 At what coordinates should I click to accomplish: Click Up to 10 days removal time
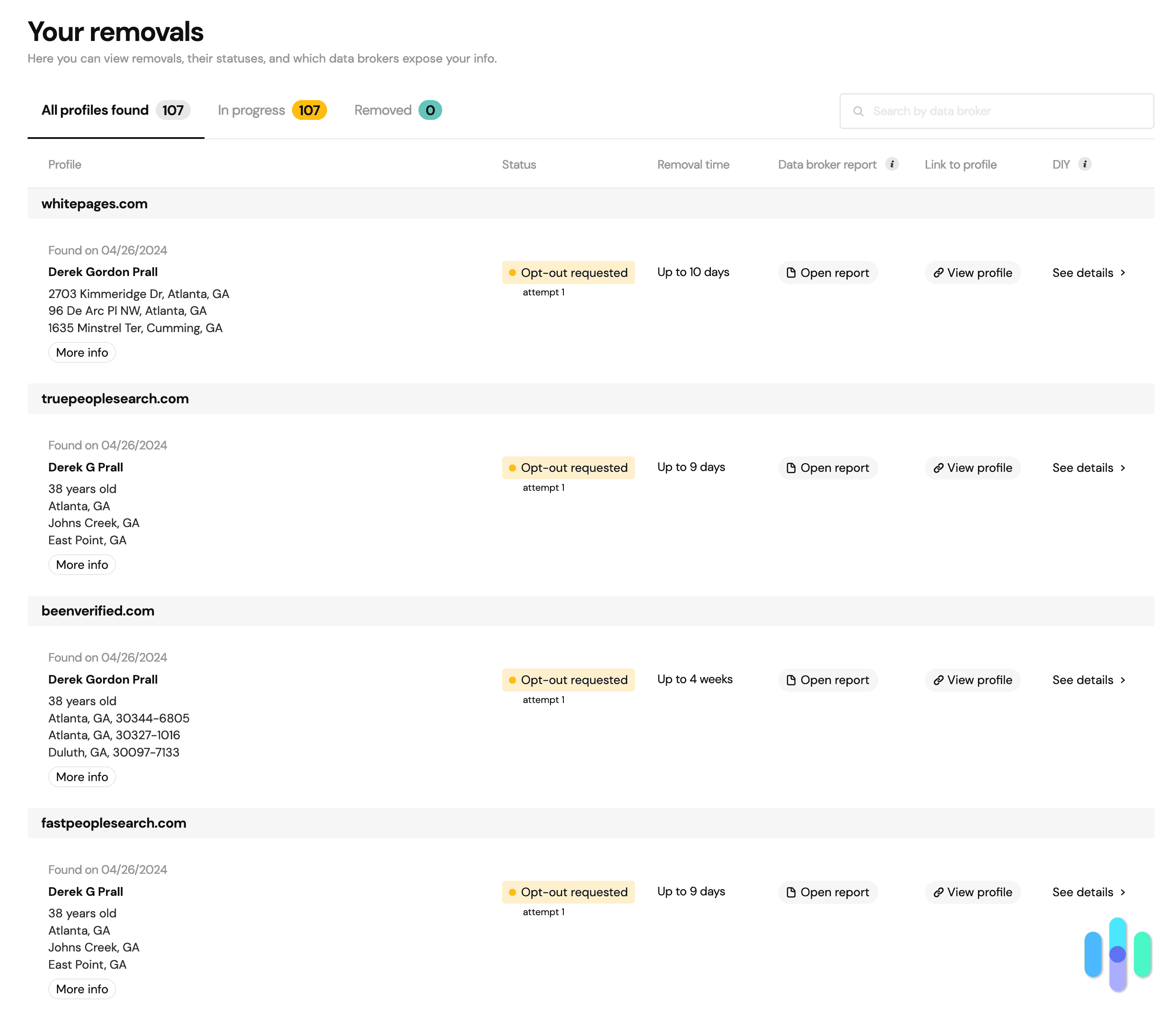pyautogui.click(x=693, y=273)
